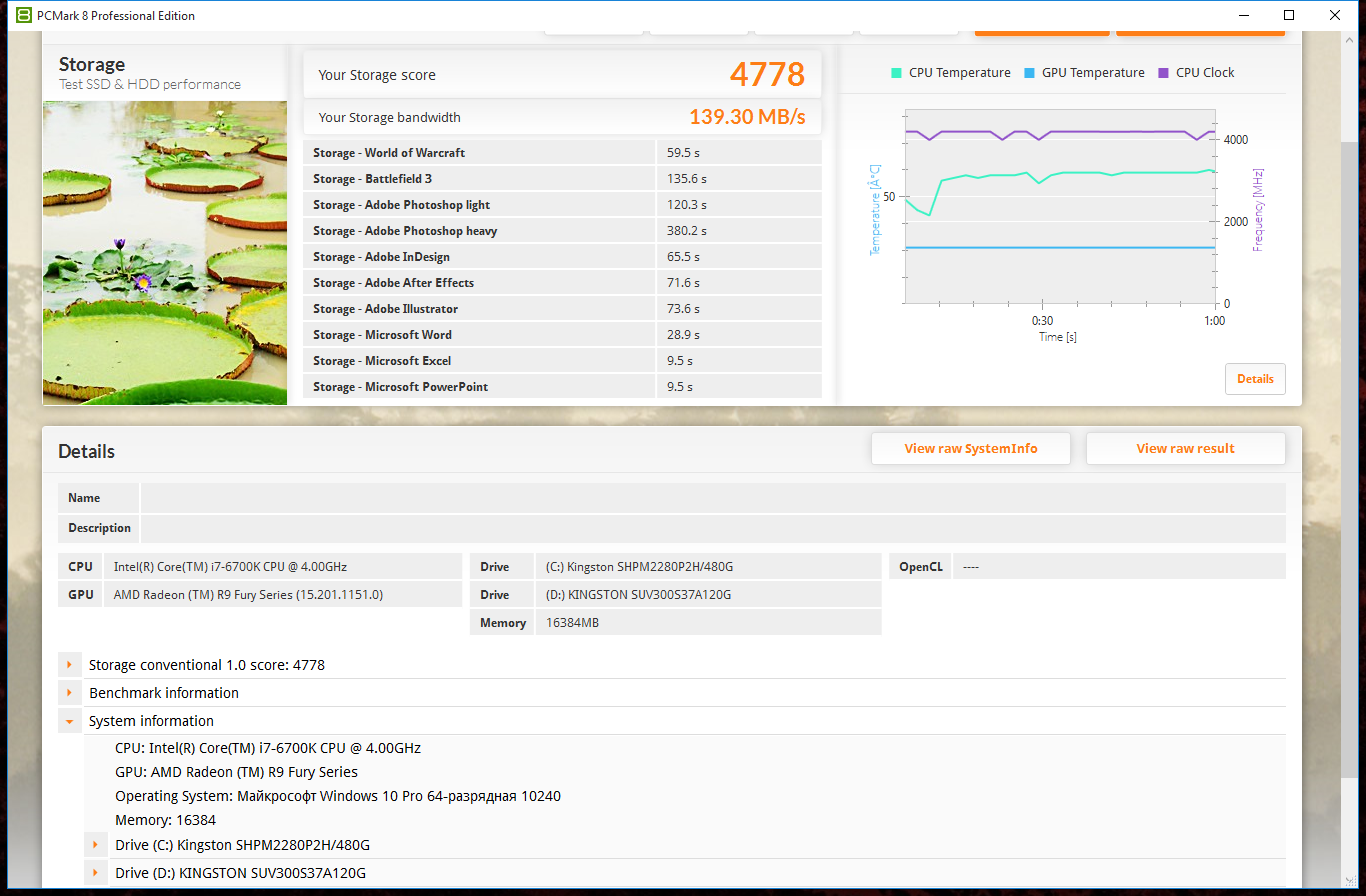Select the "Storage - Adobe InDesign" row
1366x896 pixels.
click(562, 257)
